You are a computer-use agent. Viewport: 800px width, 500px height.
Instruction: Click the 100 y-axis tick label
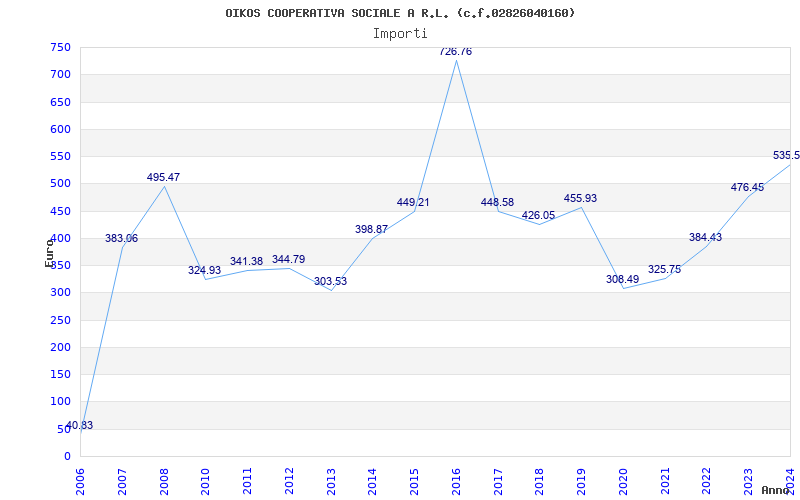[60, 402]
